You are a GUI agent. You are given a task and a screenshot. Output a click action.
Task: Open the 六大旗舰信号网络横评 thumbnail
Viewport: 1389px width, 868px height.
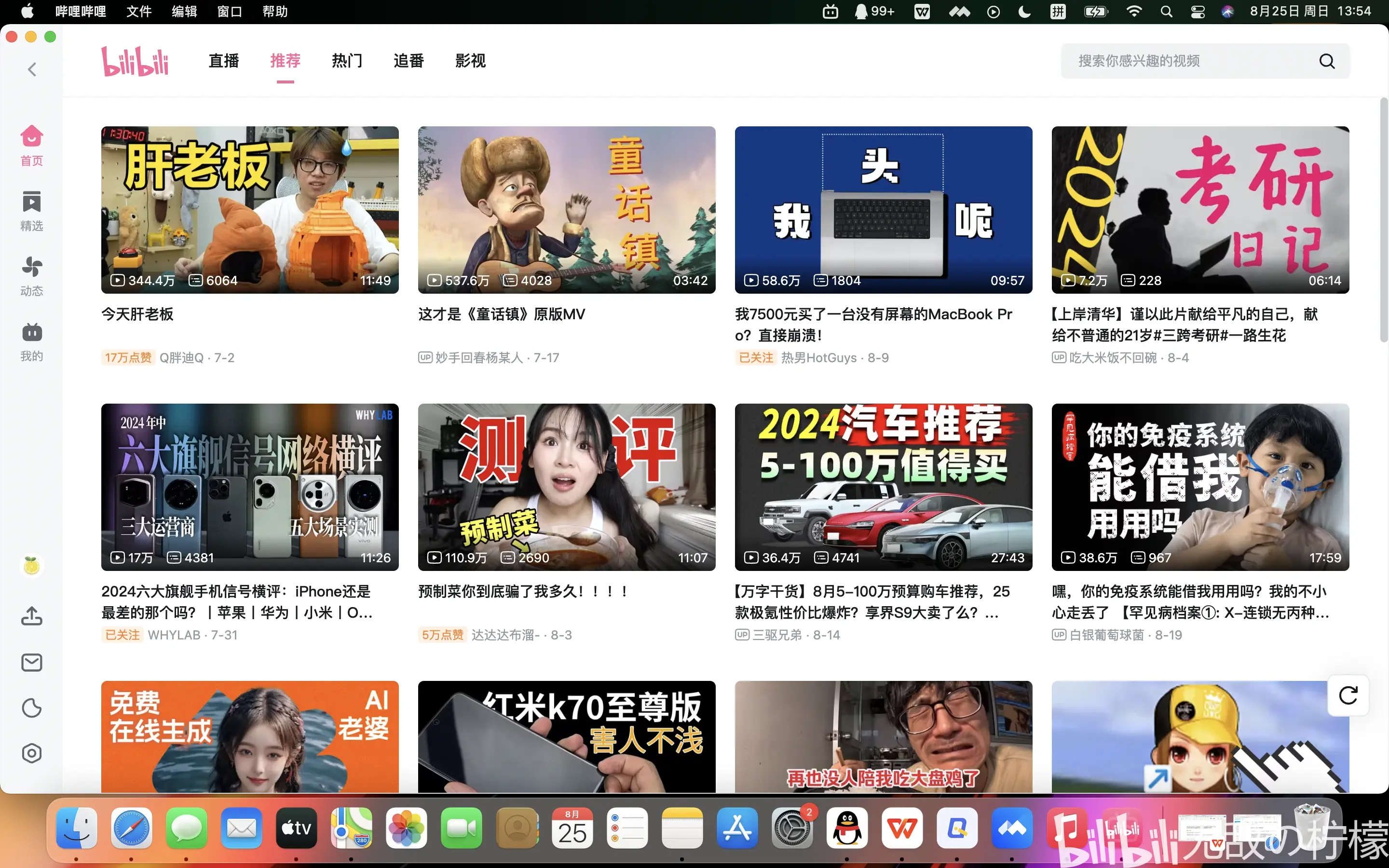tap(250, 487)
